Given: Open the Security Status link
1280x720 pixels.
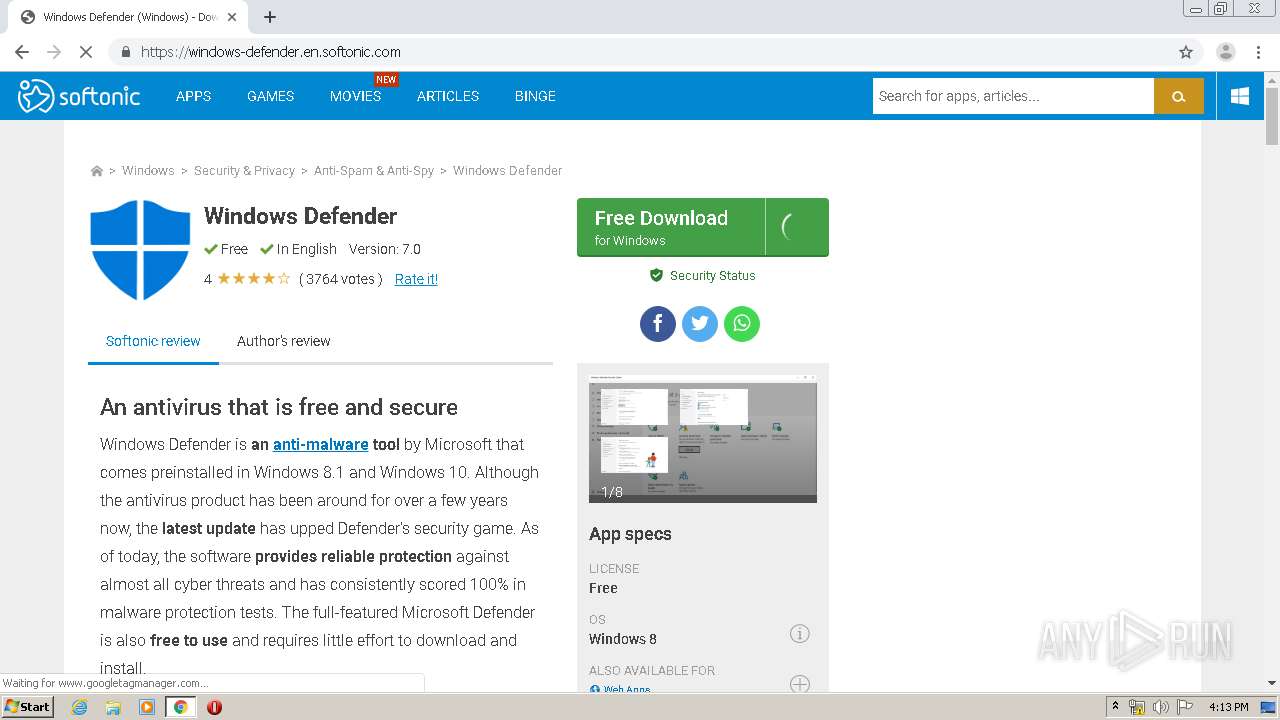Looking at the screenshot, I should pos(703,275).
